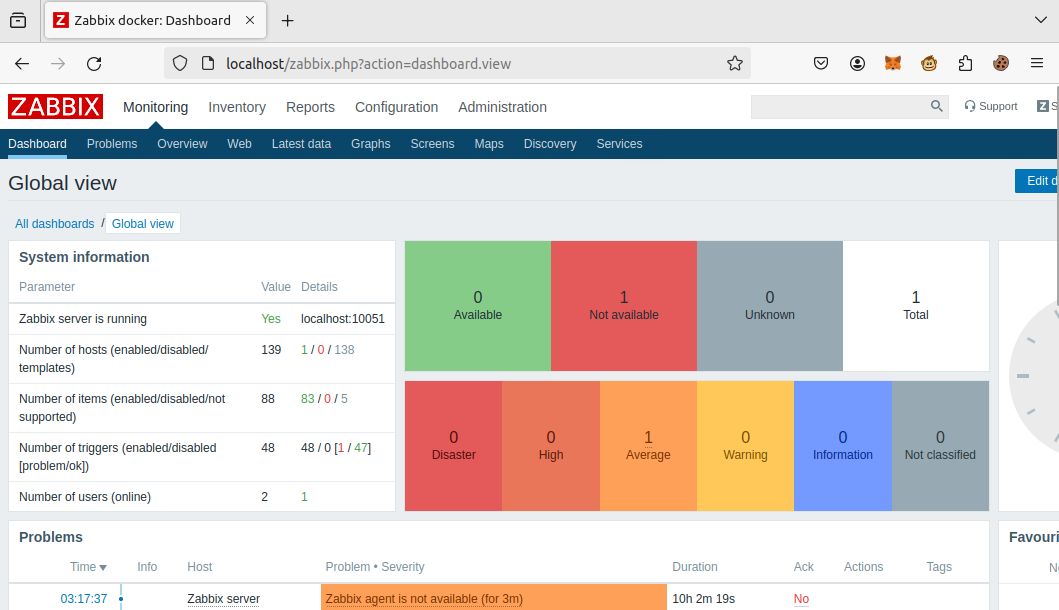The height and width of the screenshot is (610, 1059).
Task: Open the Screens tab
Action: pos(432,144)
